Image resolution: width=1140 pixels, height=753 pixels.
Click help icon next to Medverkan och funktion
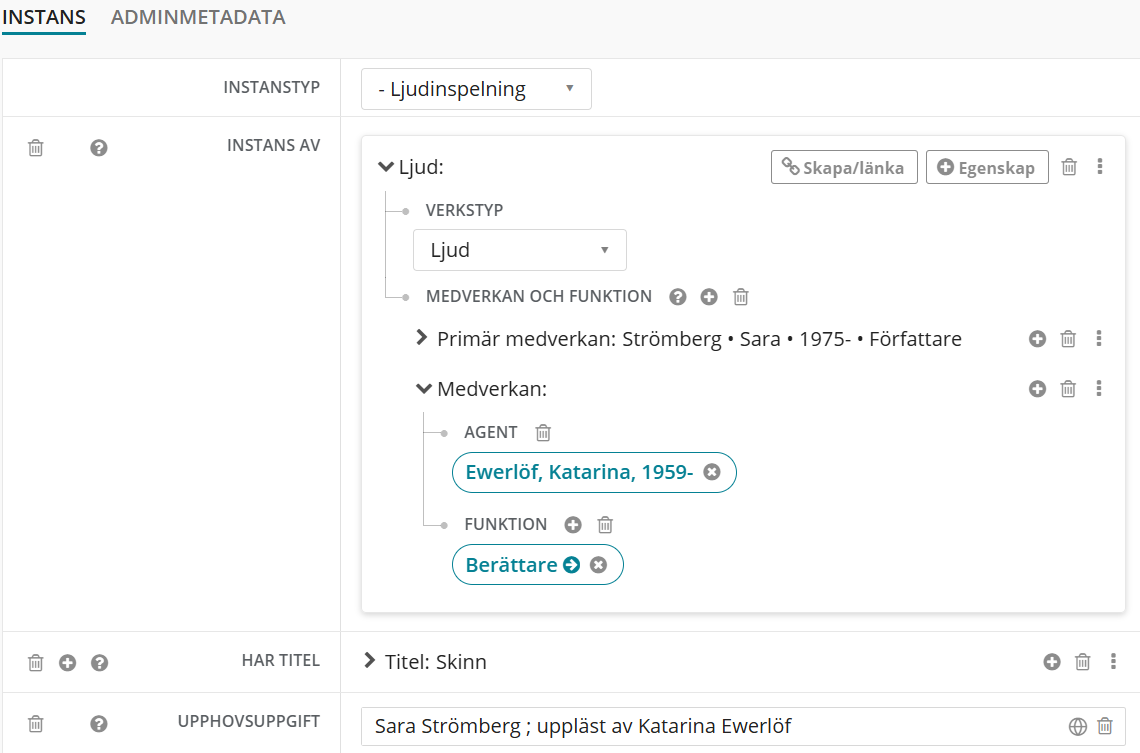click(678, 297)
